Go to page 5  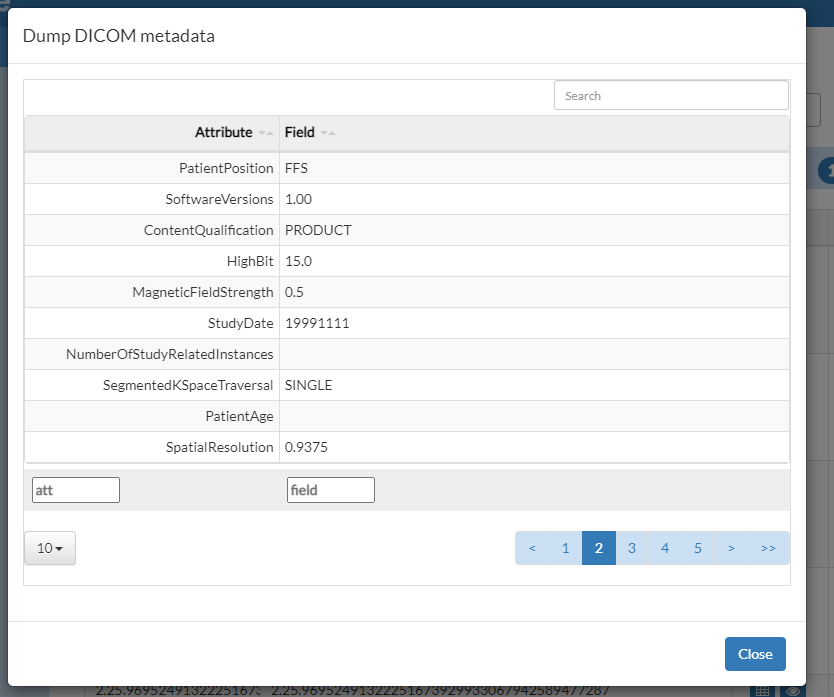pos(698,548)
